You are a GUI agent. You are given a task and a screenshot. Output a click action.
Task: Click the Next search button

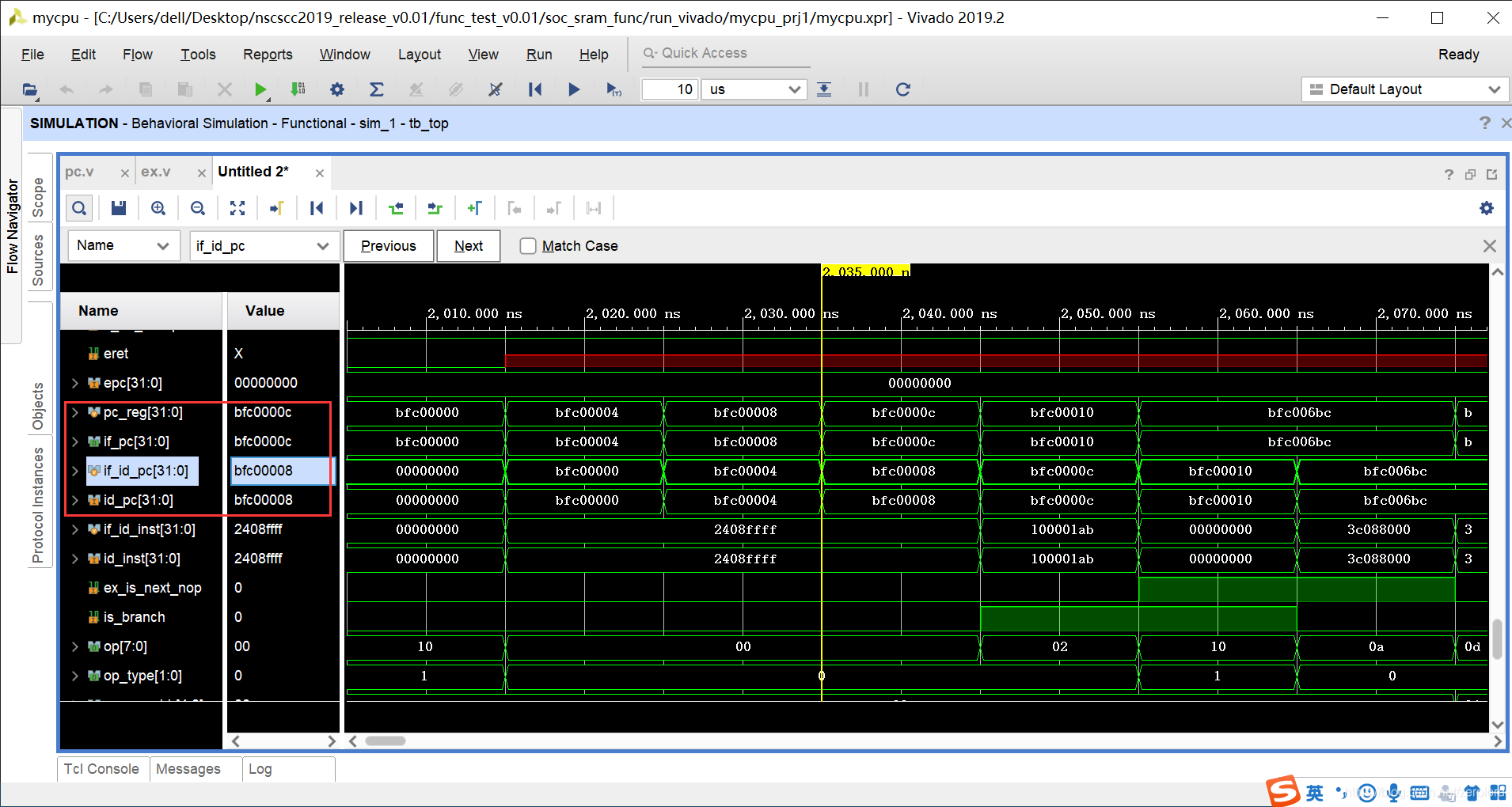(469, 246)
